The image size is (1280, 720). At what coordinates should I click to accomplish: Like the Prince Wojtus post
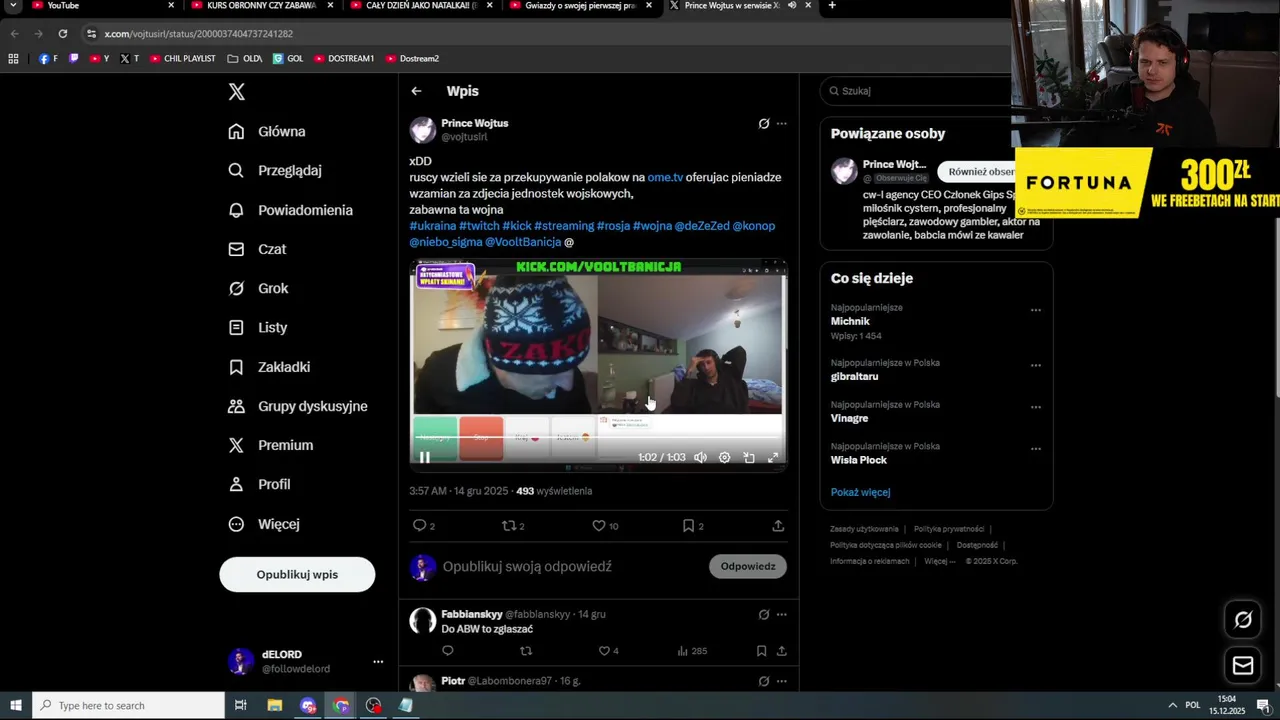pos(599,526)
